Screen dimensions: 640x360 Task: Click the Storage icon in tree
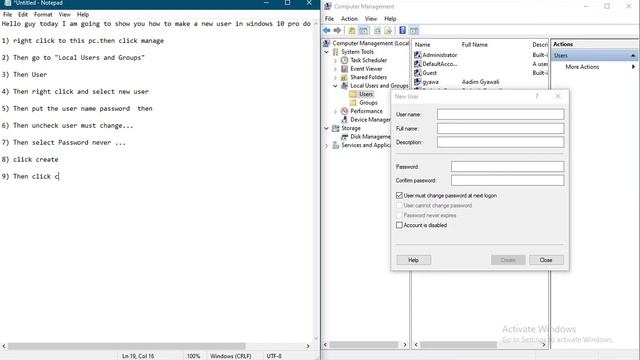tap(336, 128)
